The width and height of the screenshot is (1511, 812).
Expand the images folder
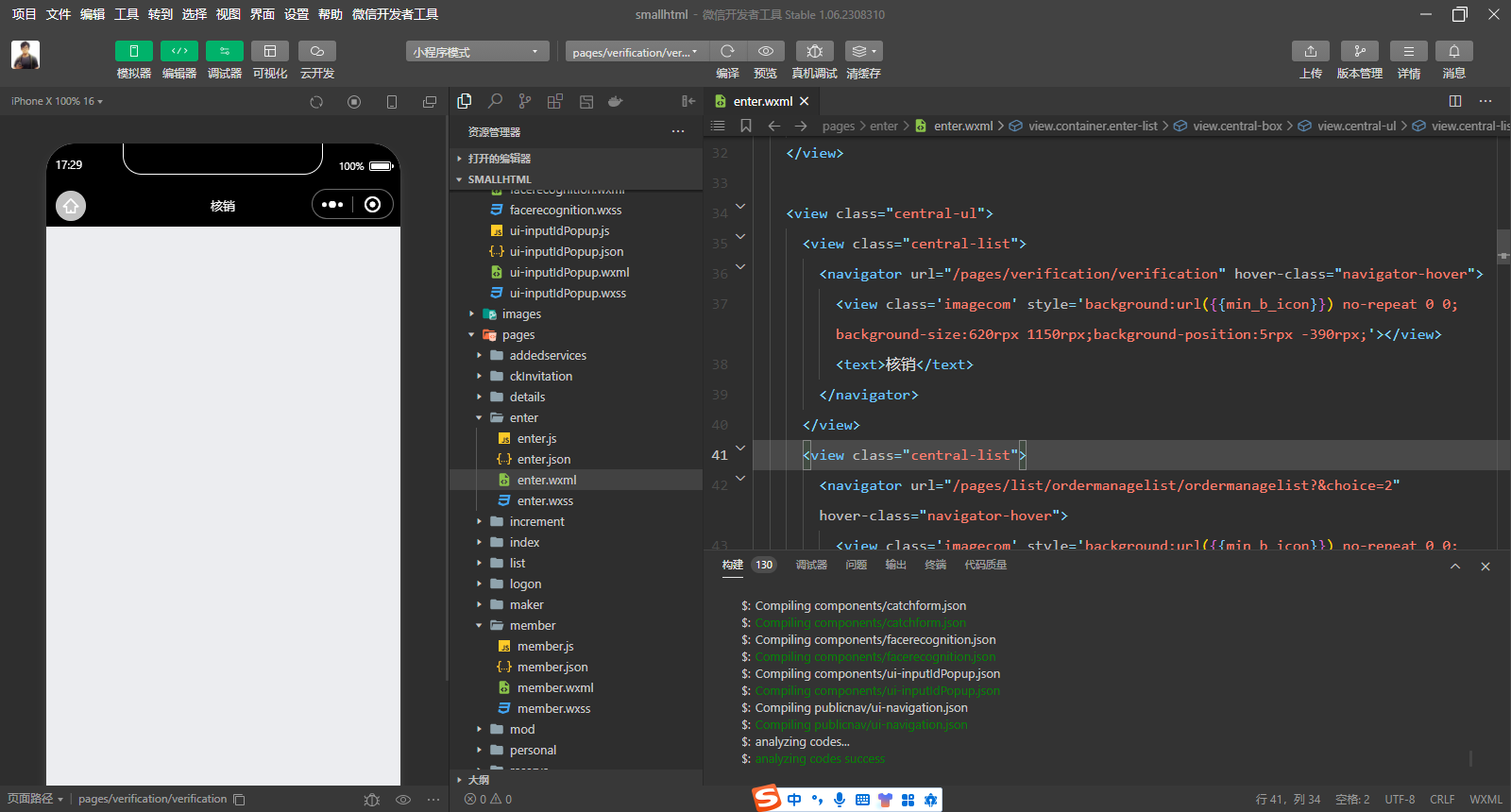coord(521,314)
